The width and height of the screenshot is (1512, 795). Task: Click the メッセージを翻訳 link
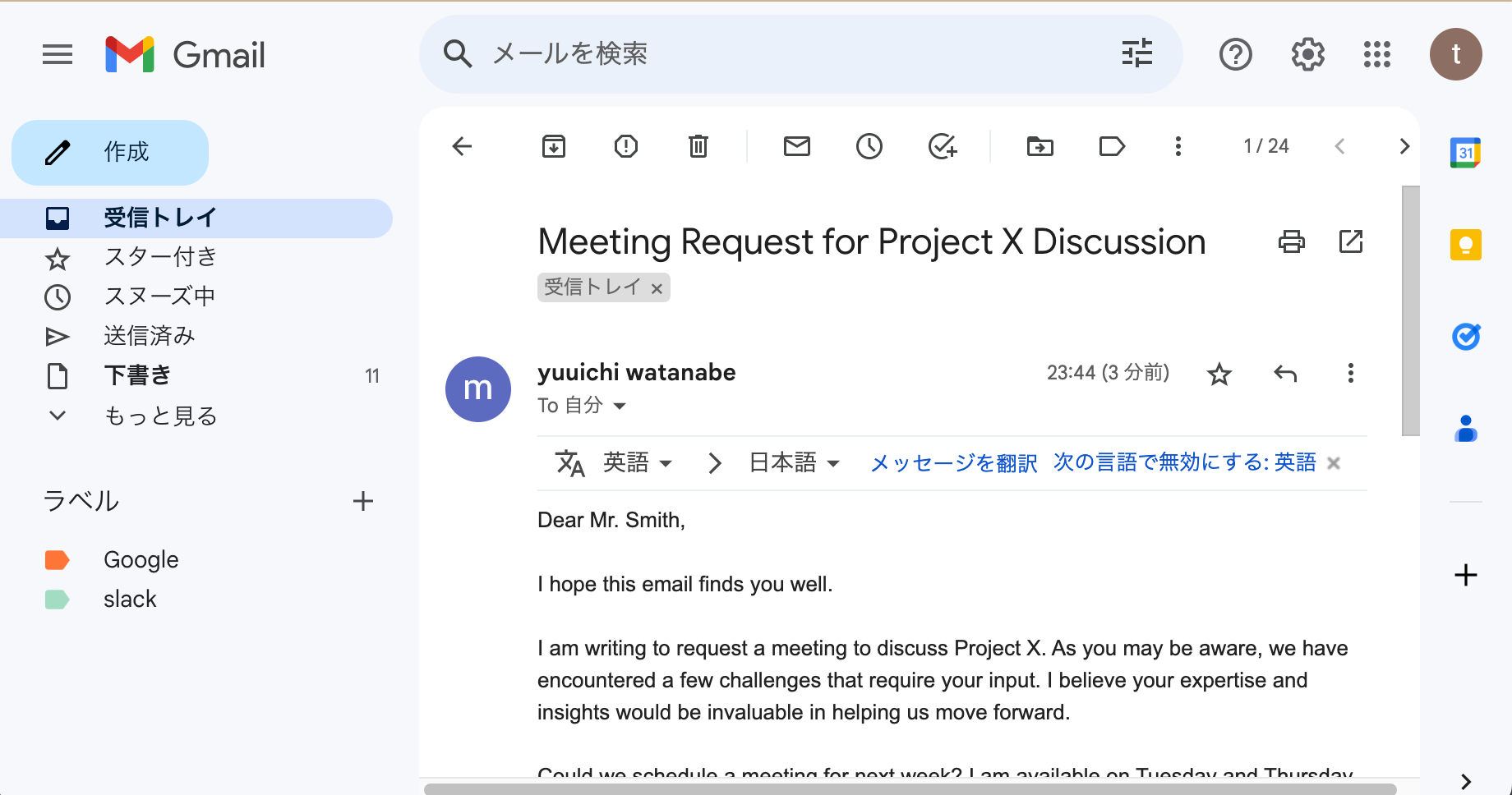pyautogui.click(x=953, y=463)
